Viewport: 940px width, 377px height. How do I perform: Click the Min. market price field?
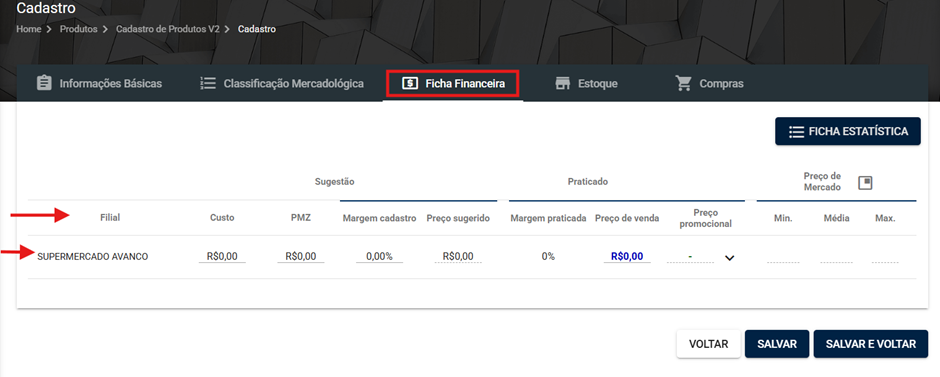pyautogui.click(x=783, y=257)
